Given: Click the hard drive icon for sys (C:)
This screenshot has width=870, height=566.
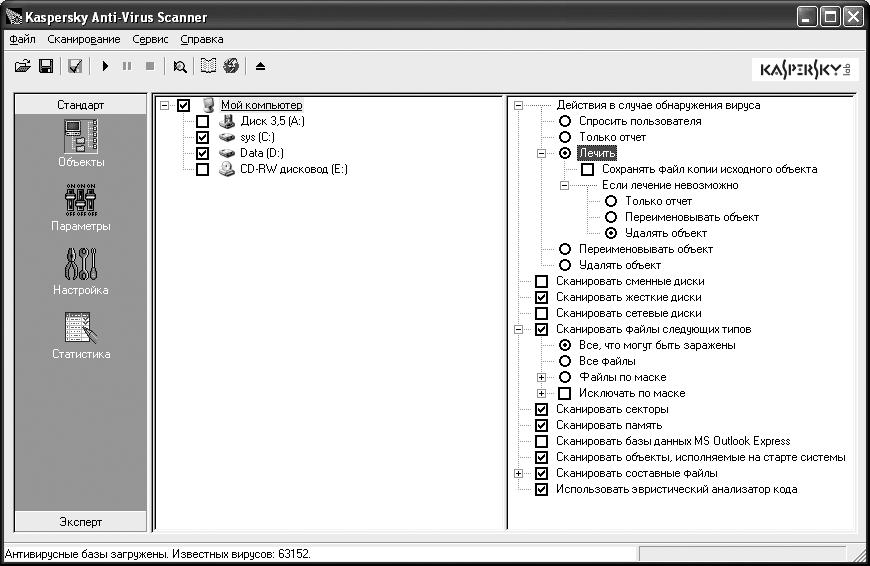Looking at the screenshot, I should click(x=226, y=137).
